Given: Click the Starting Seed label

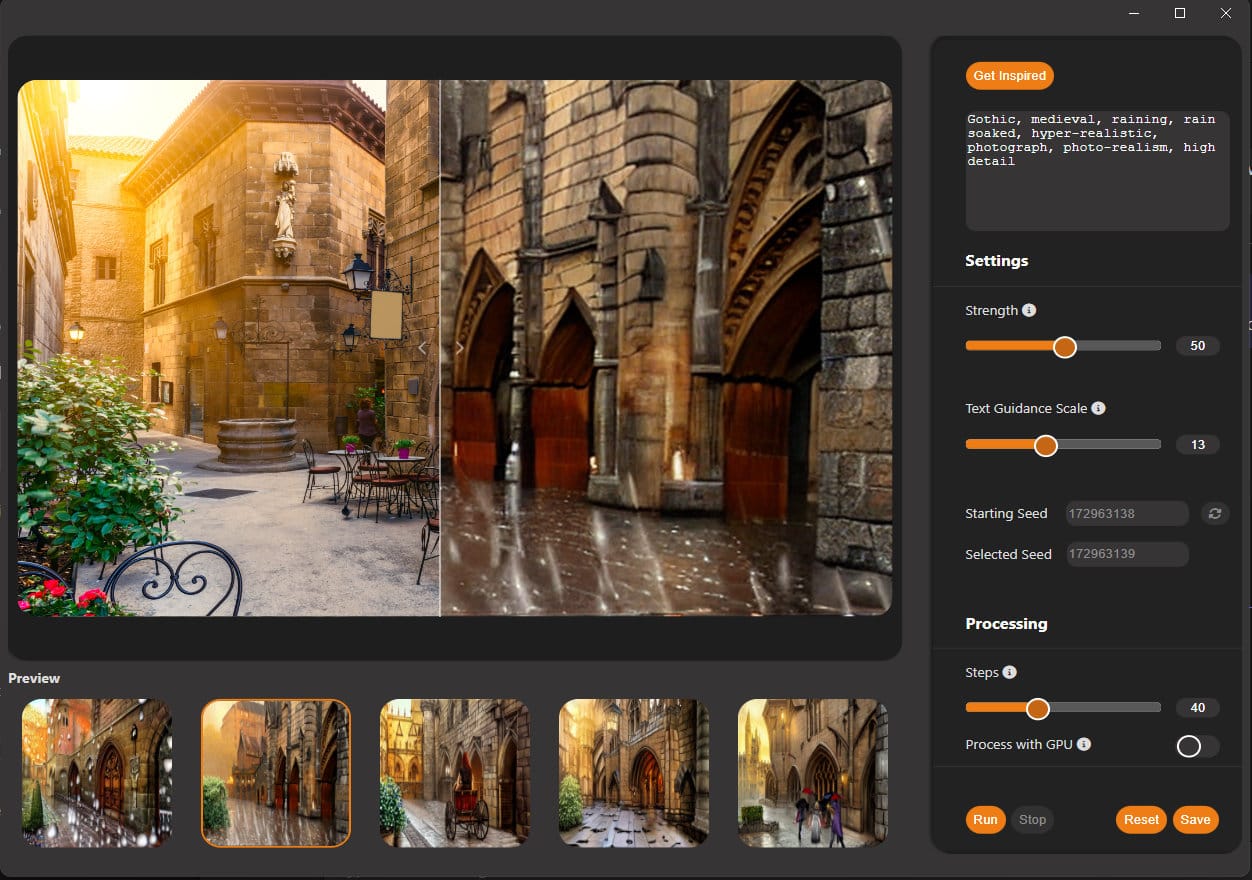Looking at the screenshot, I should pos(1006,513).
